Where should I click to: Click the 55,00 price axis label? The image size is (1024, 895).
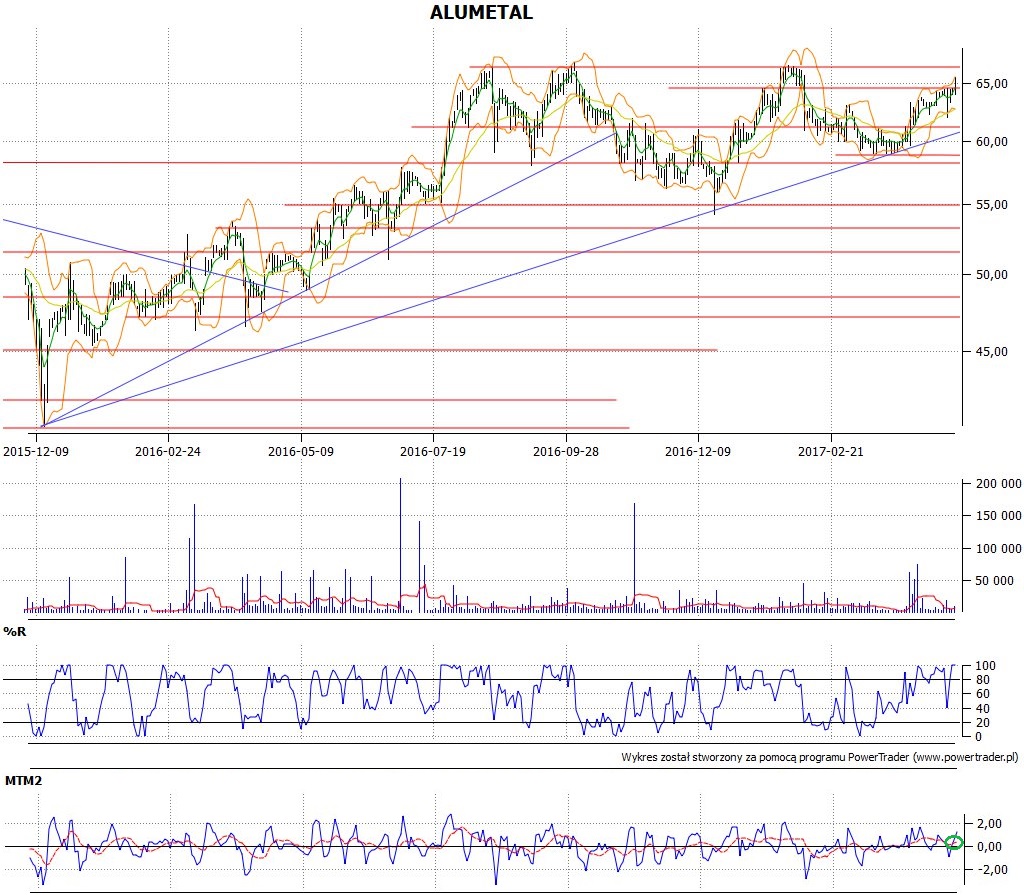[991, 205]
